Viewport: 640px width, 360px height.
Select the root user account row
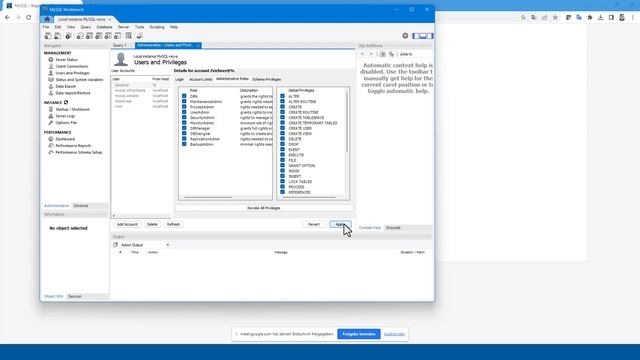[141, 107]
